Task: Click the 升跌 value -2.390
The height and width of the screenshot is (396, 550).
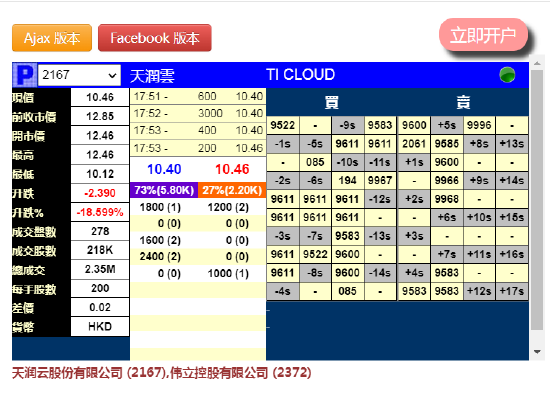Action: pos(100,193)
